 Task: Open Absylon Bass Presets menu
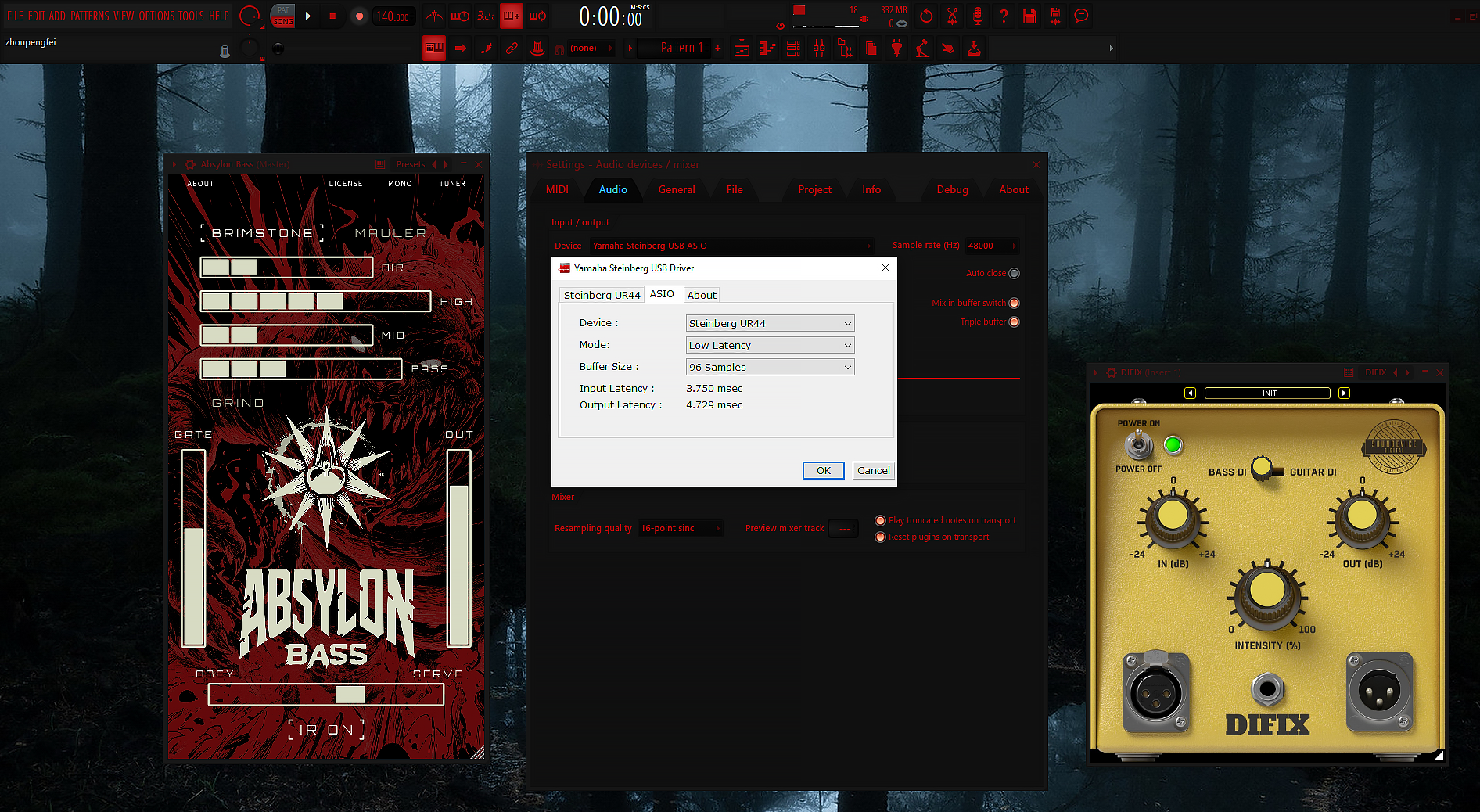point(411,164)
